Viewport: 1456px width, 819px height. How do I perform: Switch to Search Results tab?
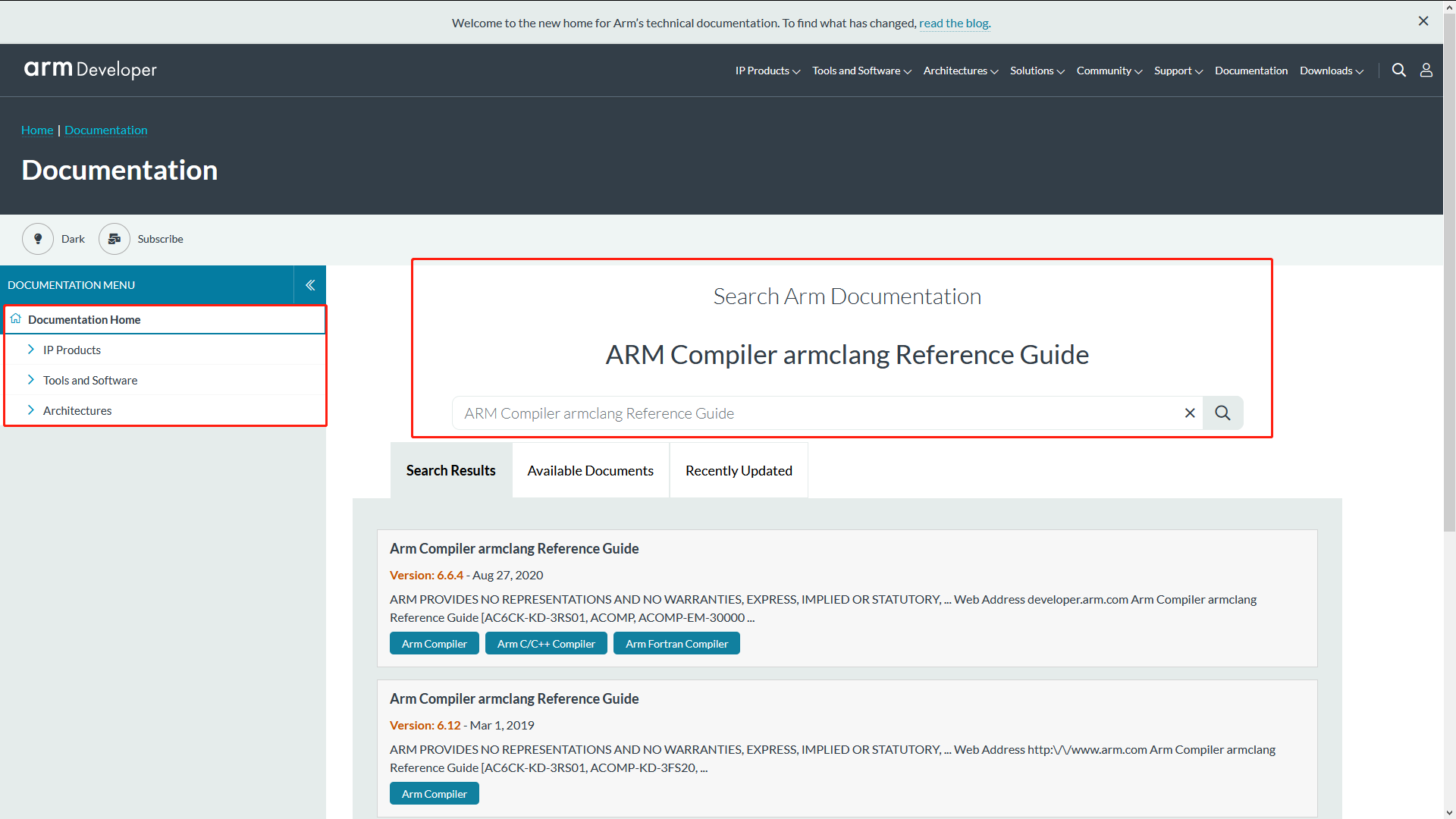451,470
